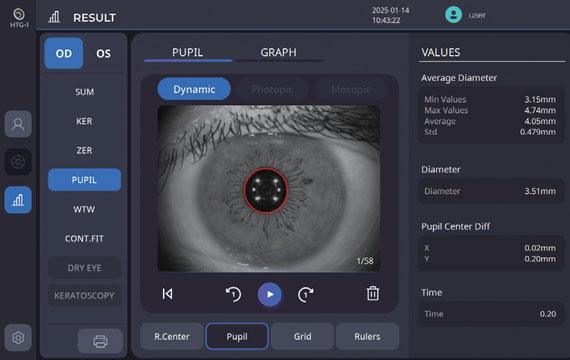
Task: Open the PUPIL results section
Action: tap(84, 180)
